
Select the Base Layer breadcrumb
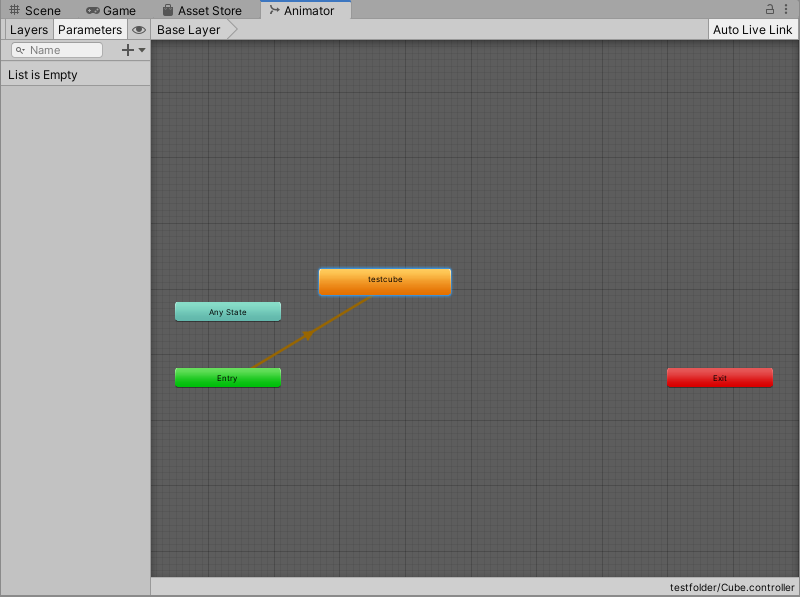pos(188,29)
